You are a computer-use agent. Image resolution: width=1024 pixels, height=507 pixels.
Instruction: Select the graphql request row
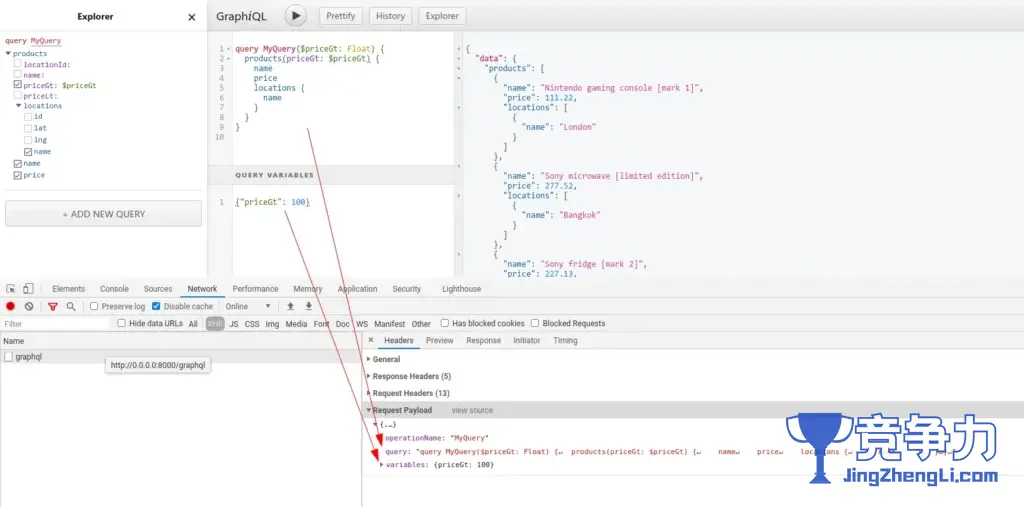point(181,357)
